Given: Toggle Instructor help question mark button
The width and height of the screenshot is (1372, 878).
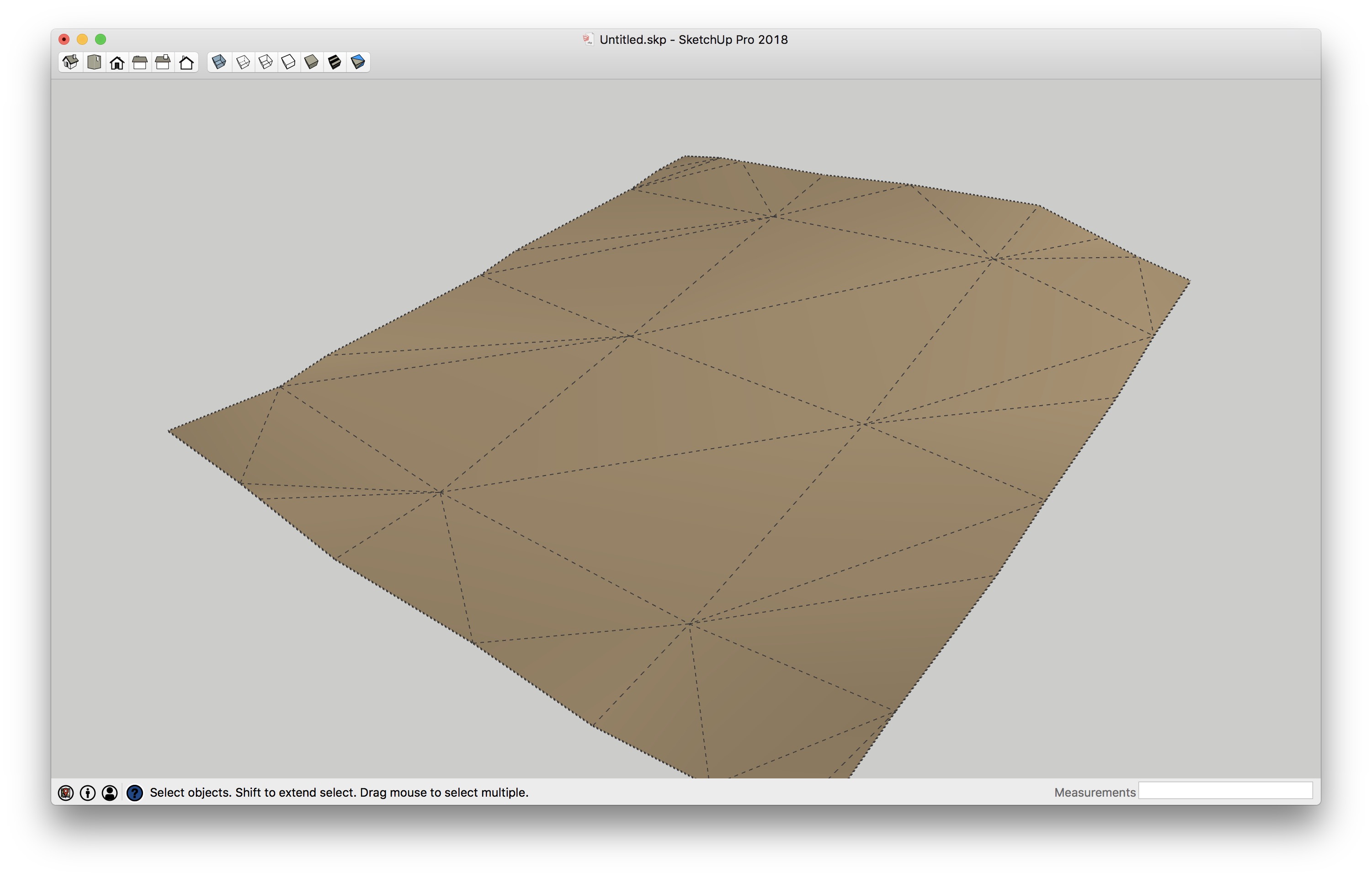Looking at the screenshot, I should pos(134,793).
